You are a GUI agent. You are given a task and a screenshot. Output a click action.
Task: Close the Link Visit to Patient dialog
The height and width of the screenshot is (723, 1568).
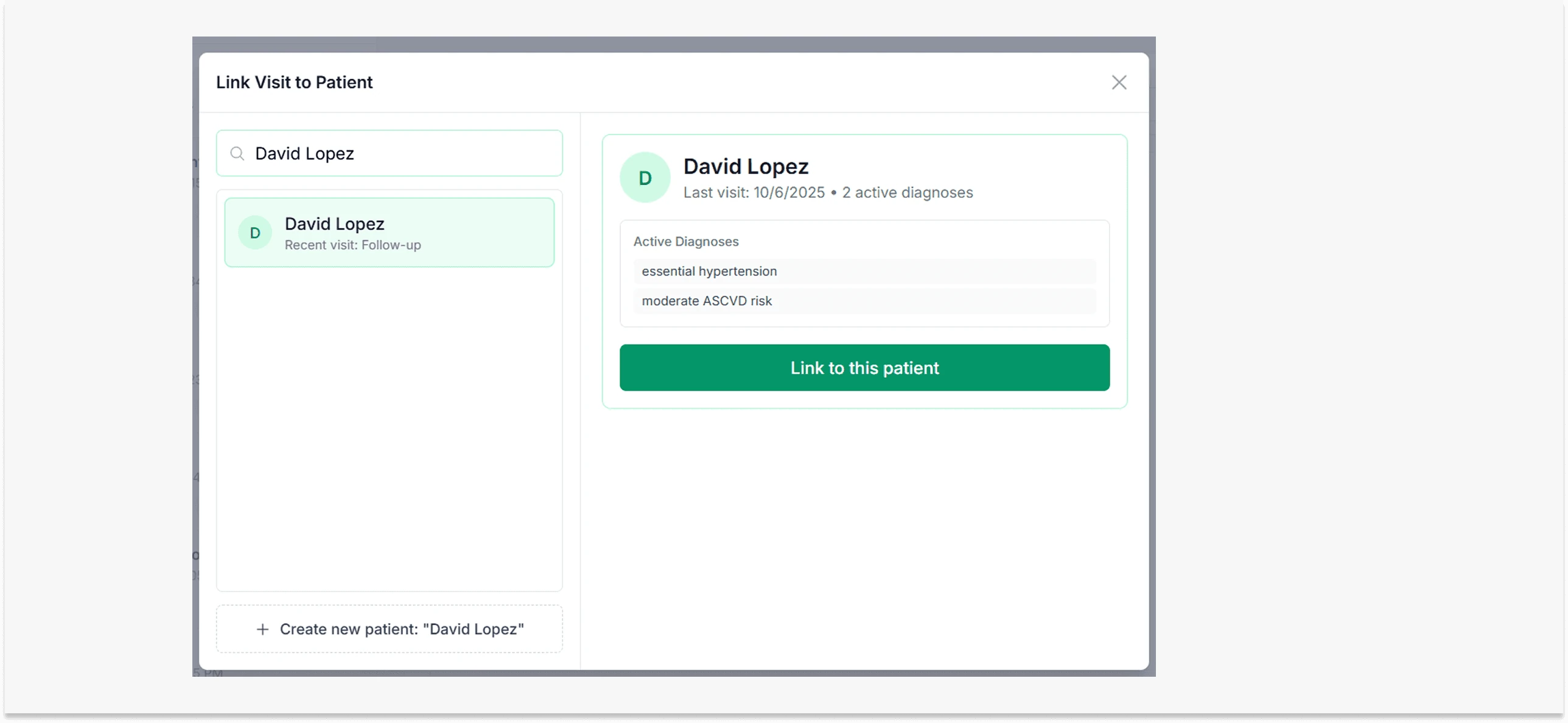pyautogui.click(x=1119, y=82)
